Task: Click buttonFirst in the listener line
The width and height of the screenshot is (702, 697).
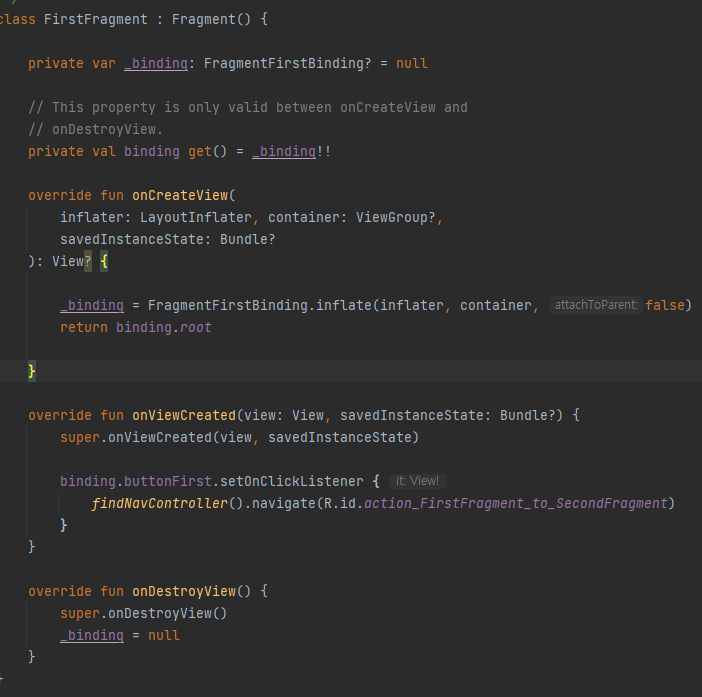Action: pyautogui.click(x=167, y=481)
